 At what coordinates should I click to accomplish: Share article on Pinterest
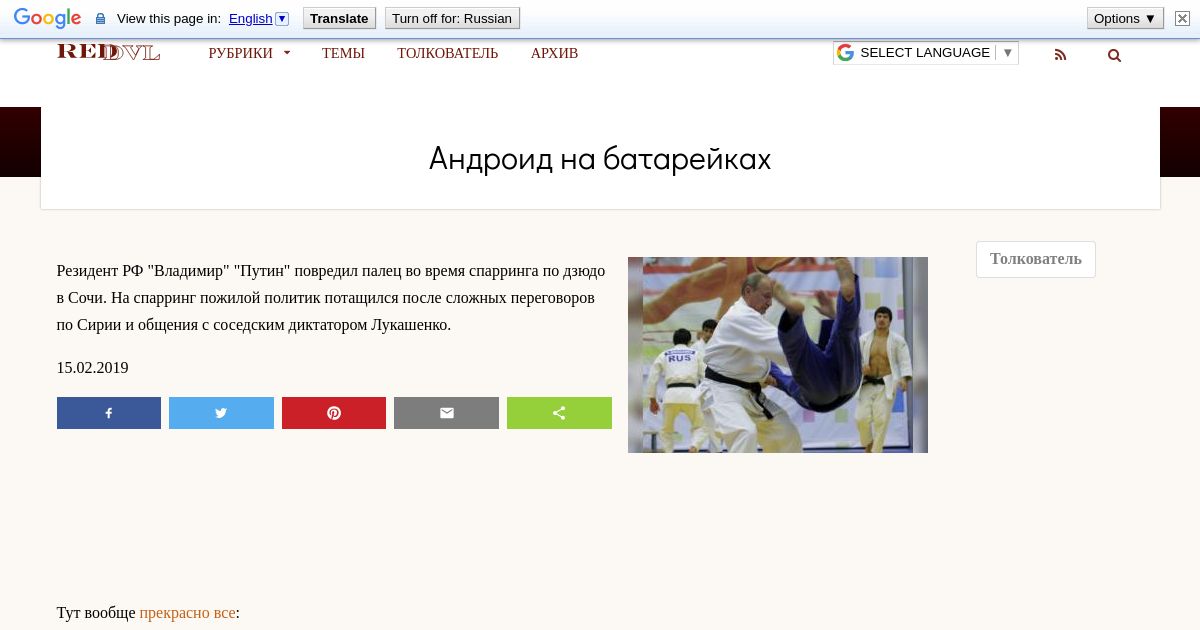[x=334, y=413]
